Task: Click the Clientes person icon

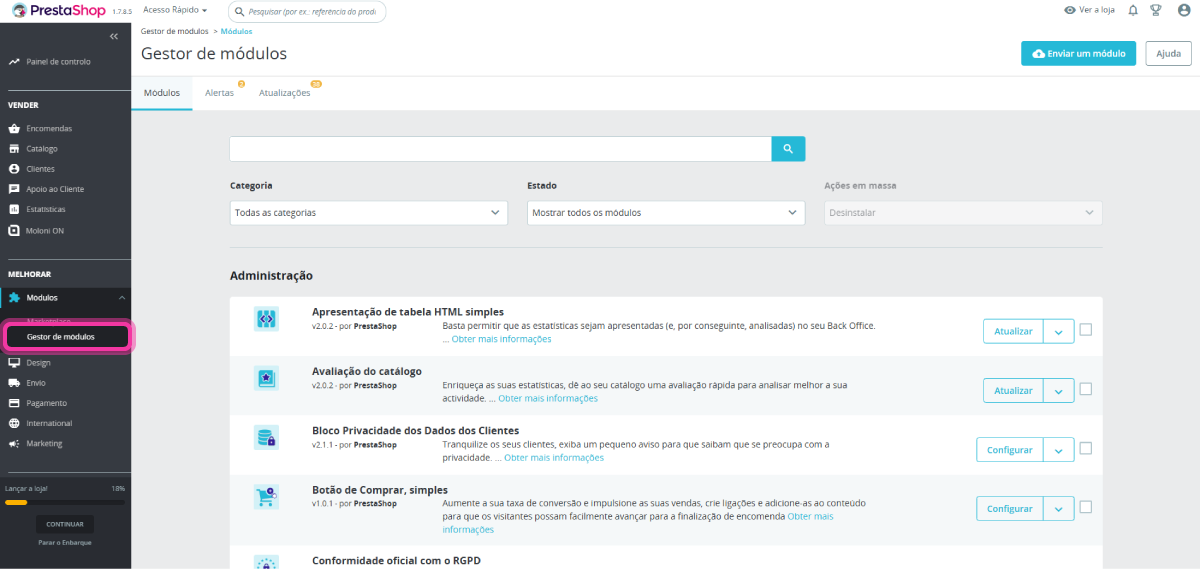Action: tap(14, 169)
